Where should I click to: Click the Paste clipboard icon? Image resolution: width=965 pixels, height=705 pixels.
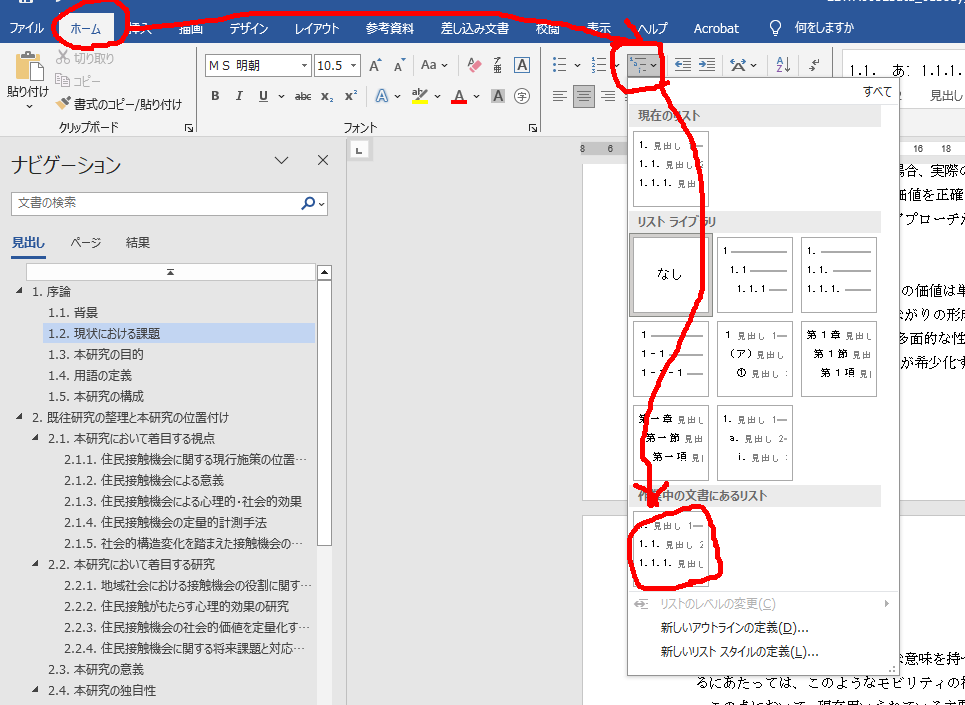tap(27, 75)
